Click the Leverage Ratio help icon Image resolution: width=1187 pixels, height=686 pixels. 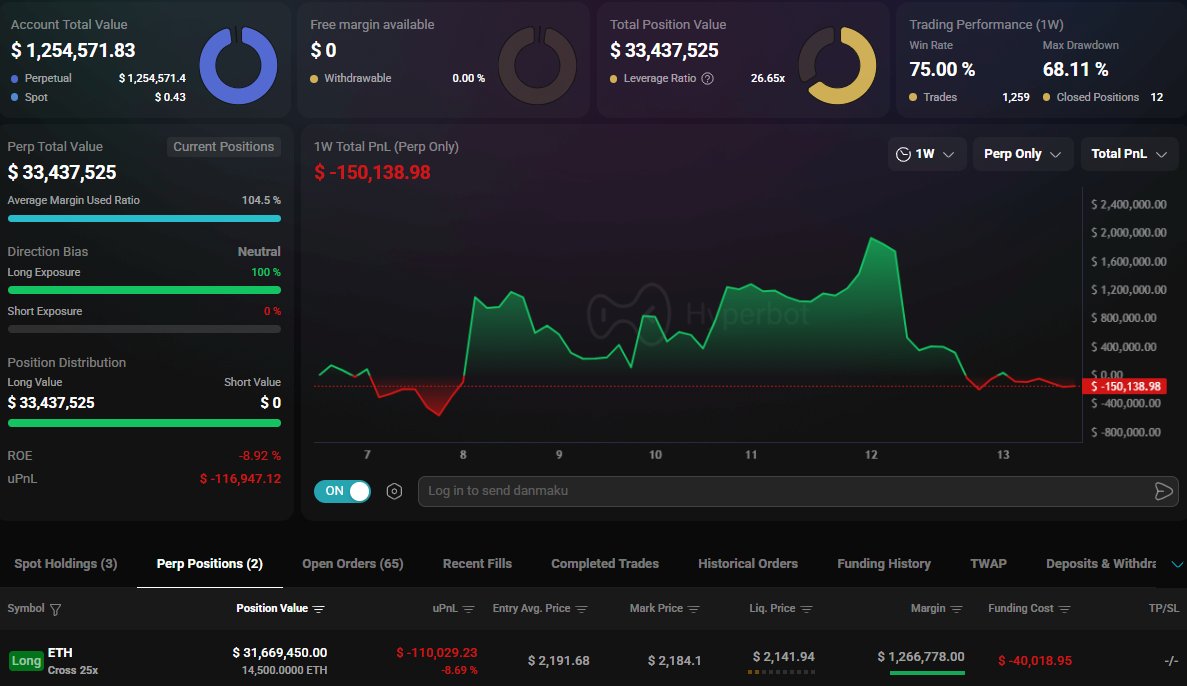pos(708,78)
